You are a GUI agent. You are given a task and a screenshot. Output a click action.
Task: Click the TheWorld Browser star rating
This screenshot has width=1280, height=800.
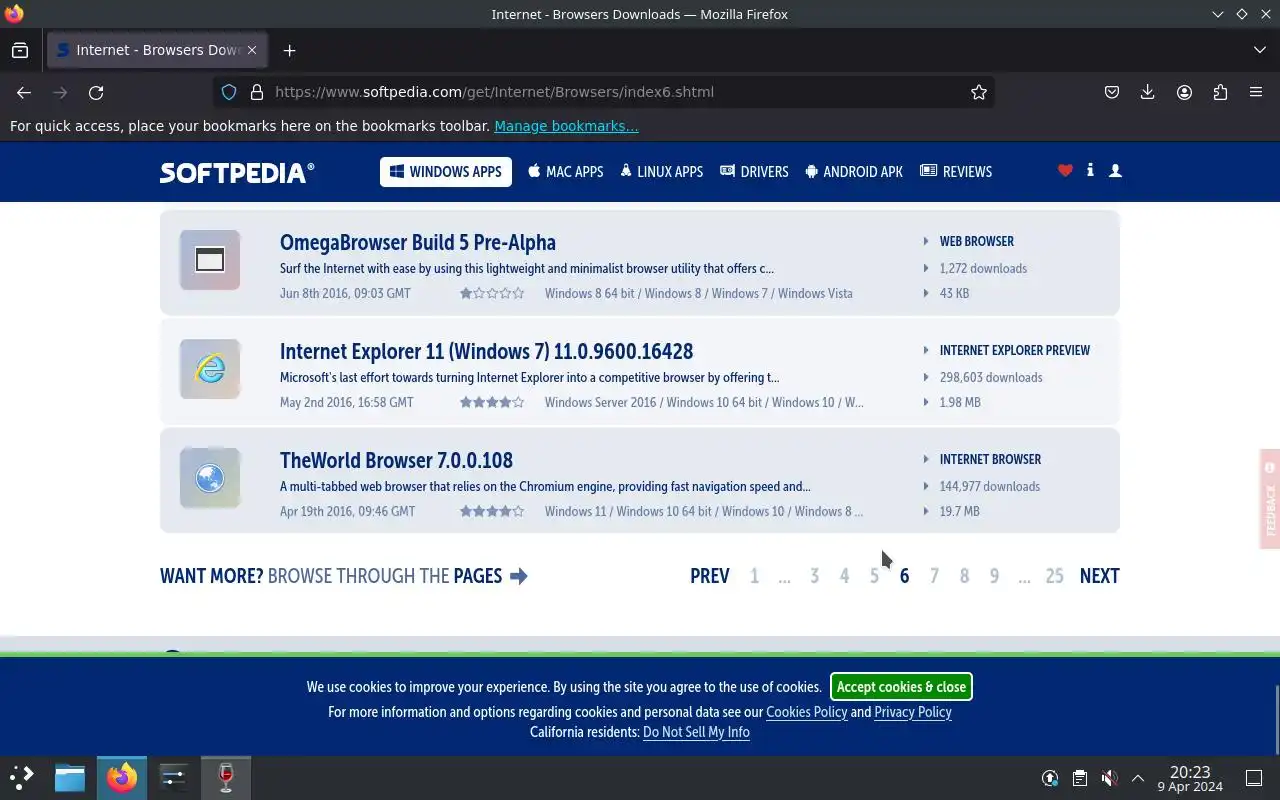pos(491,511)
